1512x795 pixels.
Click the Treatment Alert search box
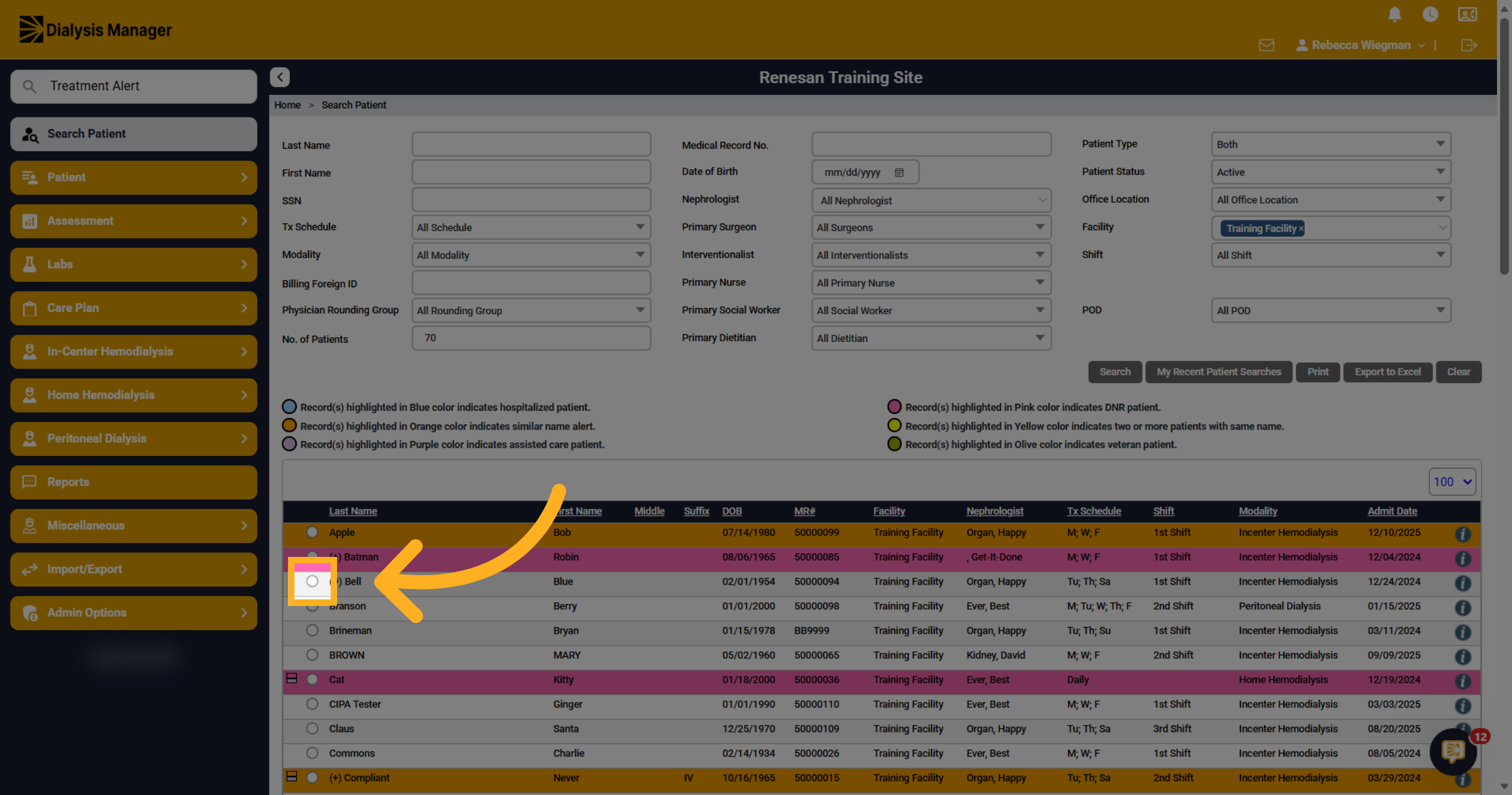(134, 86)
